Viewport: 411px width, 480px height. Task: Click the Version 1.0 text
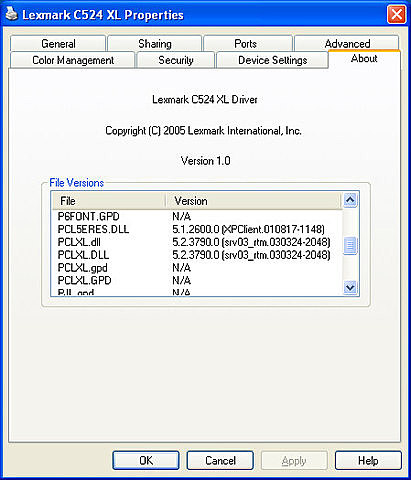(x=206, y=161)
